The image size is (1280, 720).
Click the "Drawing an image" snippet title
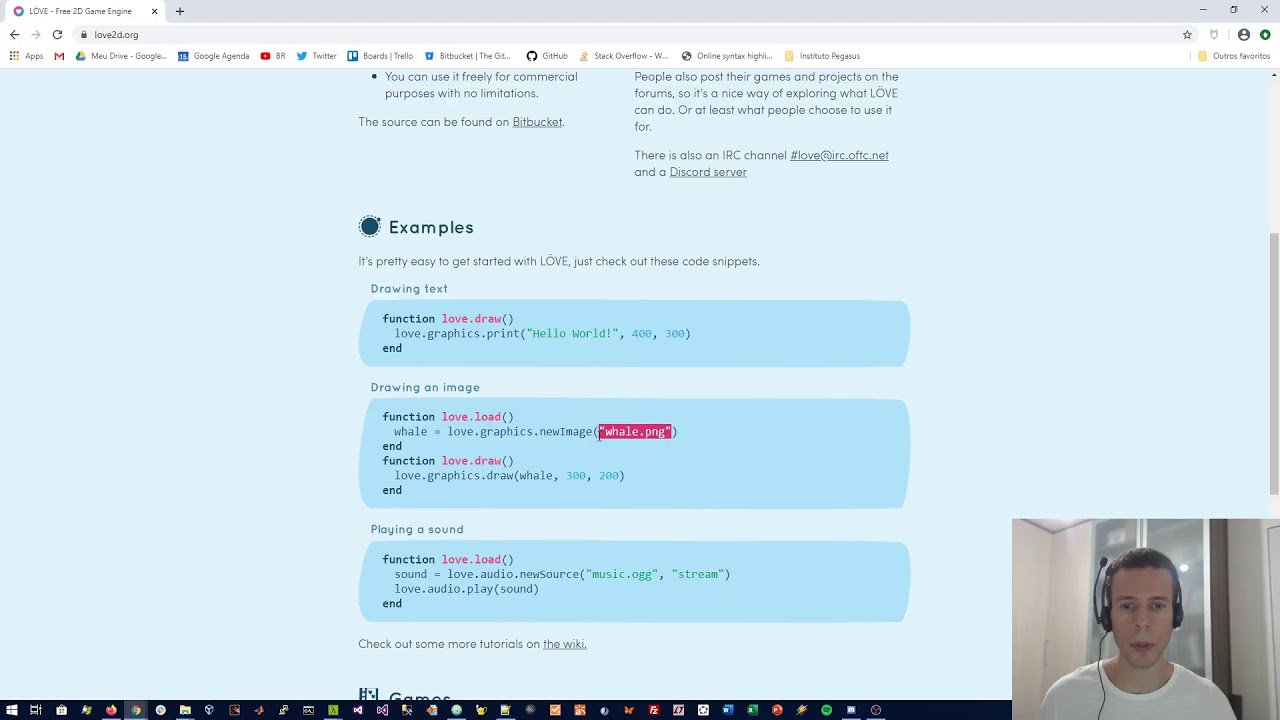click(x=425, y=387)
